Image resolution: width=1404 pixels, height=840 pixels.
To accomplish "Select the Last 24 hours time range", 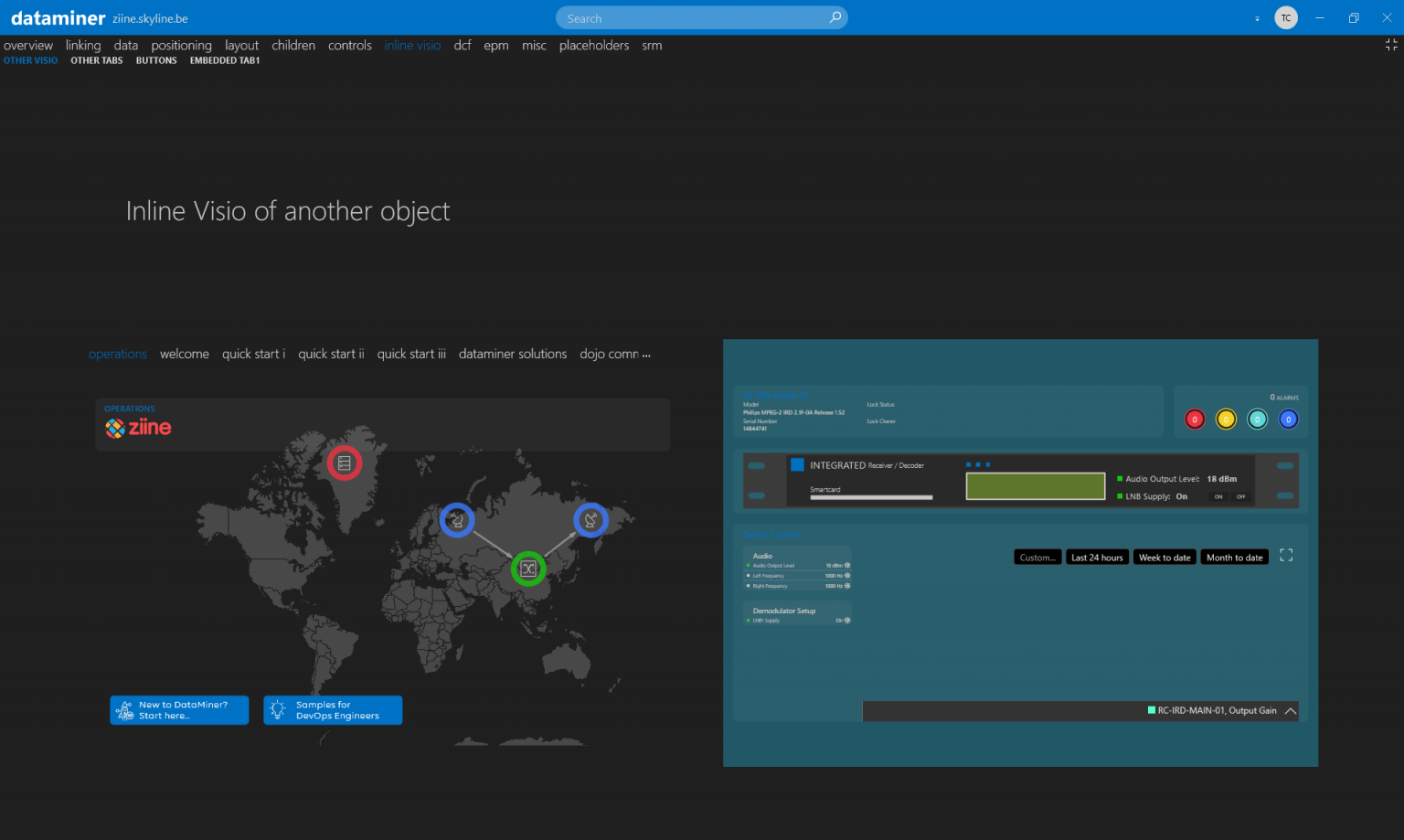I will (1097, 558).
